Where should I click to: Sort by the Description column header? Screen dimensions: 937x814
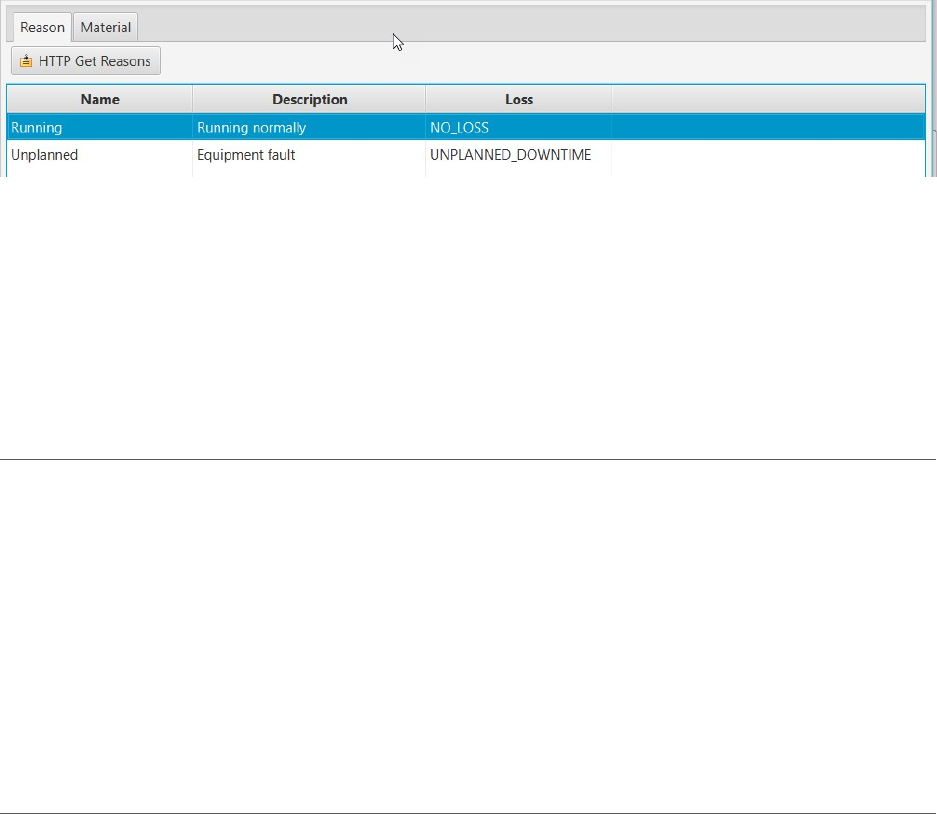pos(309,99)
